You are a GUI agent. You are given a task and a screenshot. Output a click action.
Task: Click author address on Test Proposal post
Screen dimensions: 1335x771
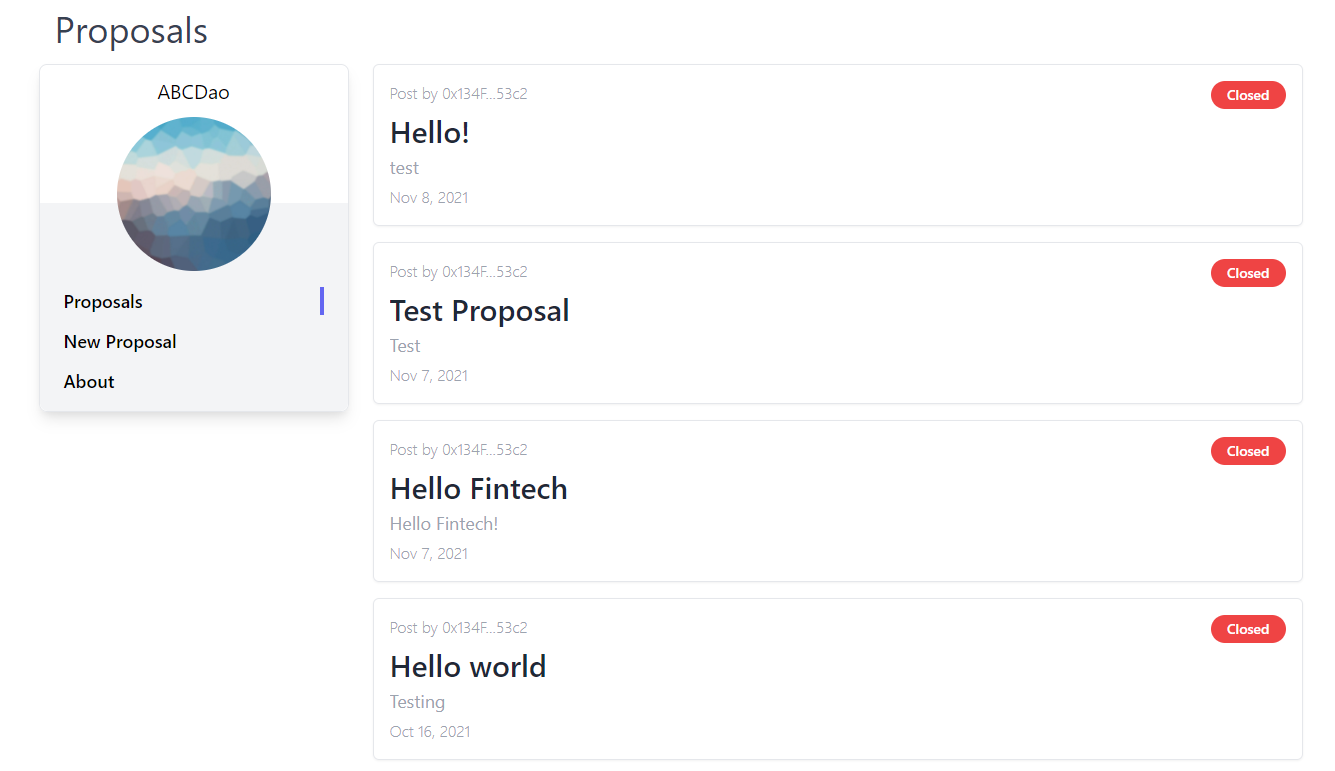(484, 272)
